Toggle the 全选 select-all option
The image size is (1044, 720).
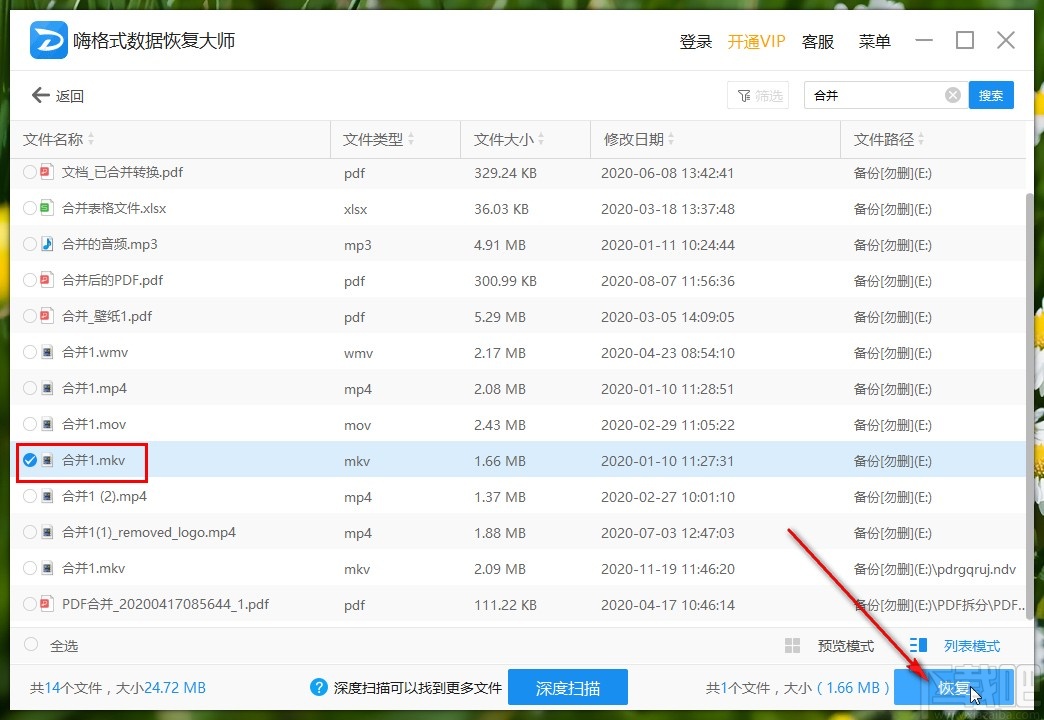pos(31,644)
